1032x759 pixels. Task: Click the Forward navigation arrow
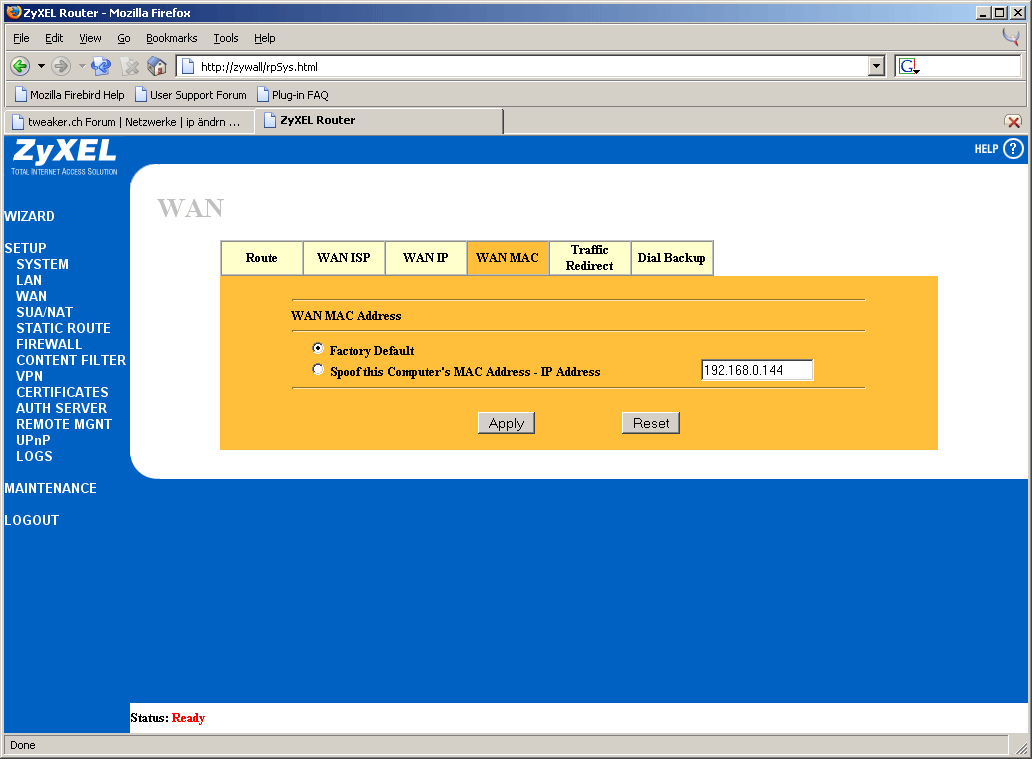coord(61,66)
